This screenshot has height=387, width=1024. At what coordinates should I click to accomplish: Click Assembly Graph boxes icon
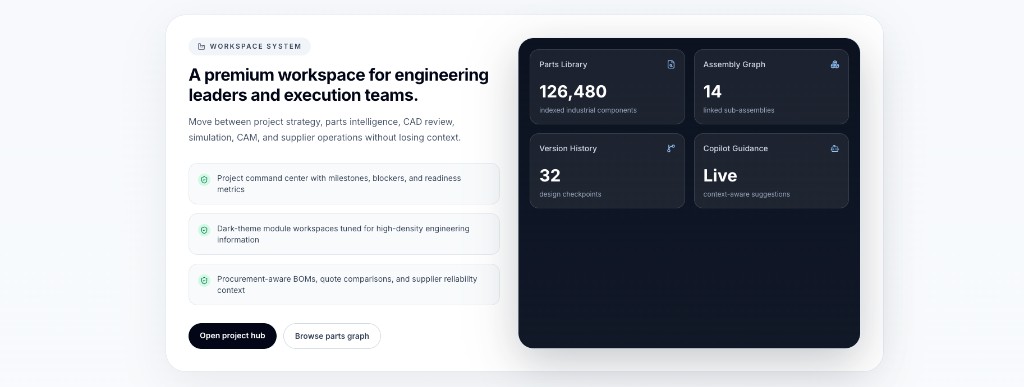pyautogui.click(x=835, y=65)
